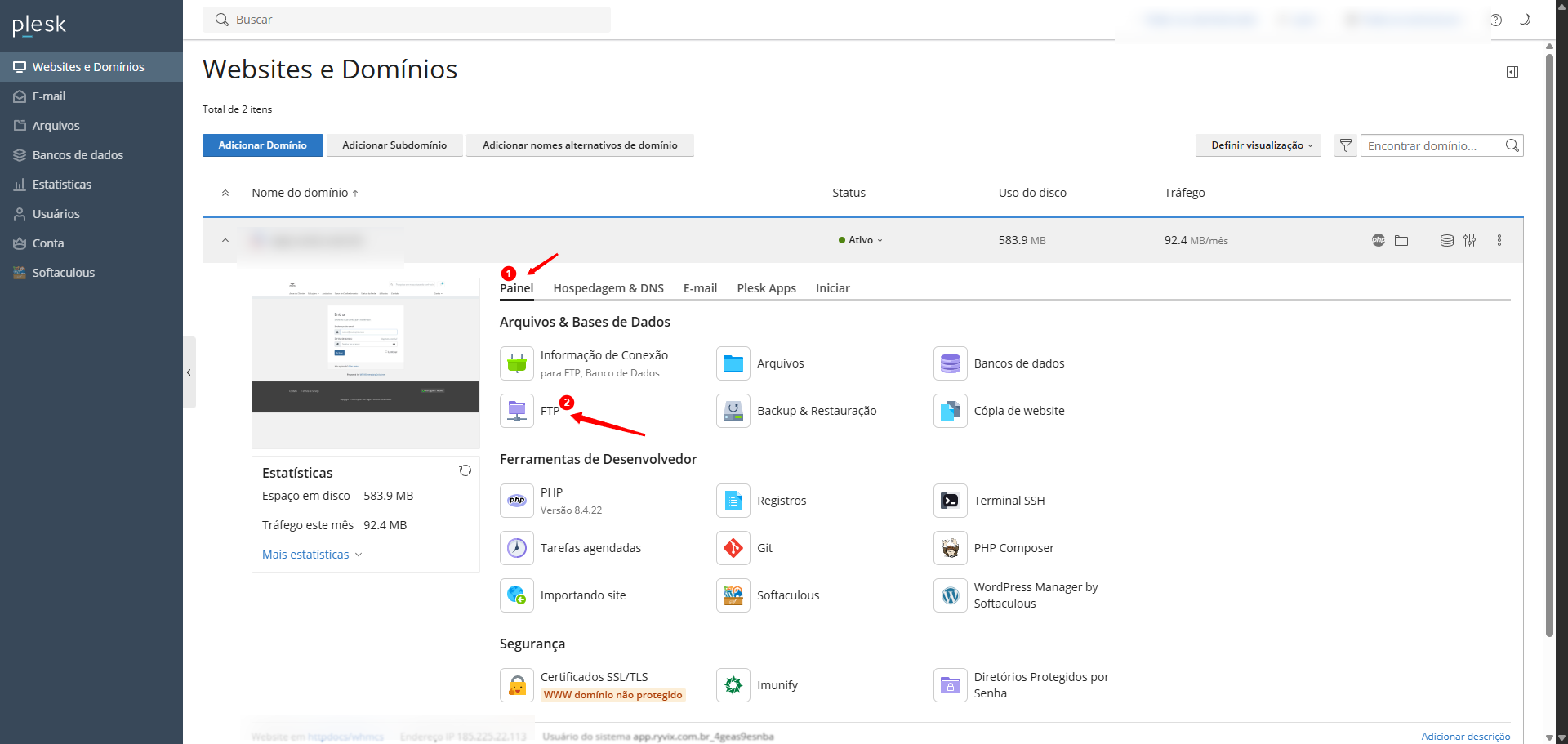Click the WordPress Manager icon
Viewport: 1568px width, 744px height.
[951, 595]
